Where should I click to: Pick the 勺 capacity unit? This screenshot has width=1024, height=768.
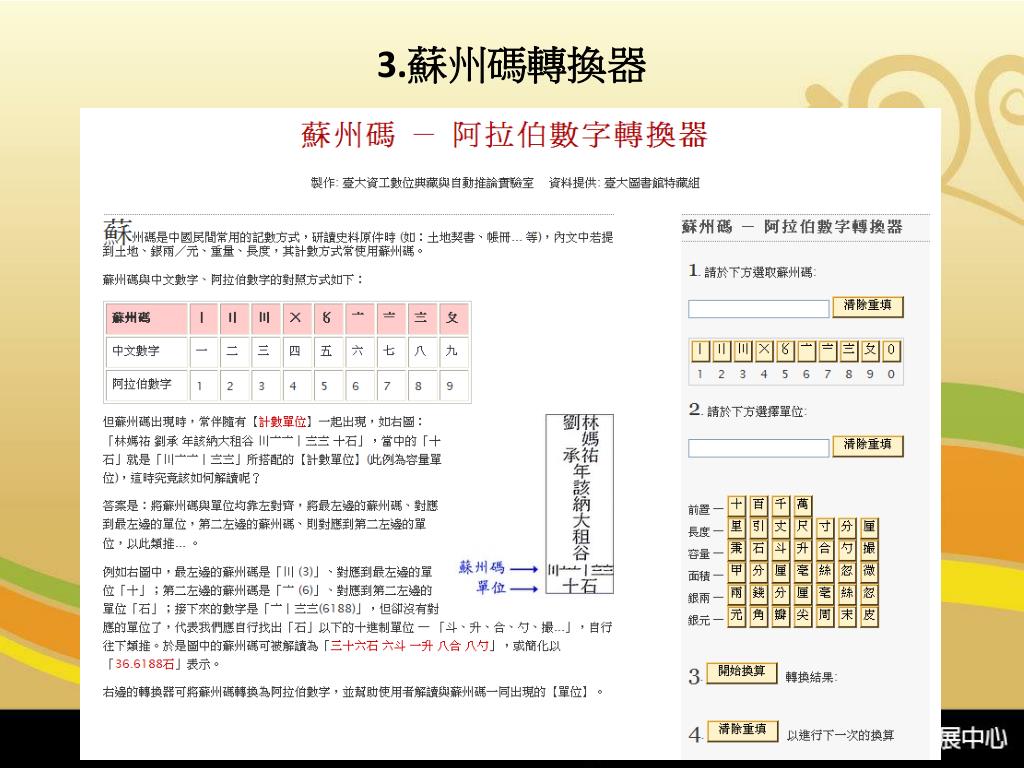tap(847, 550)
